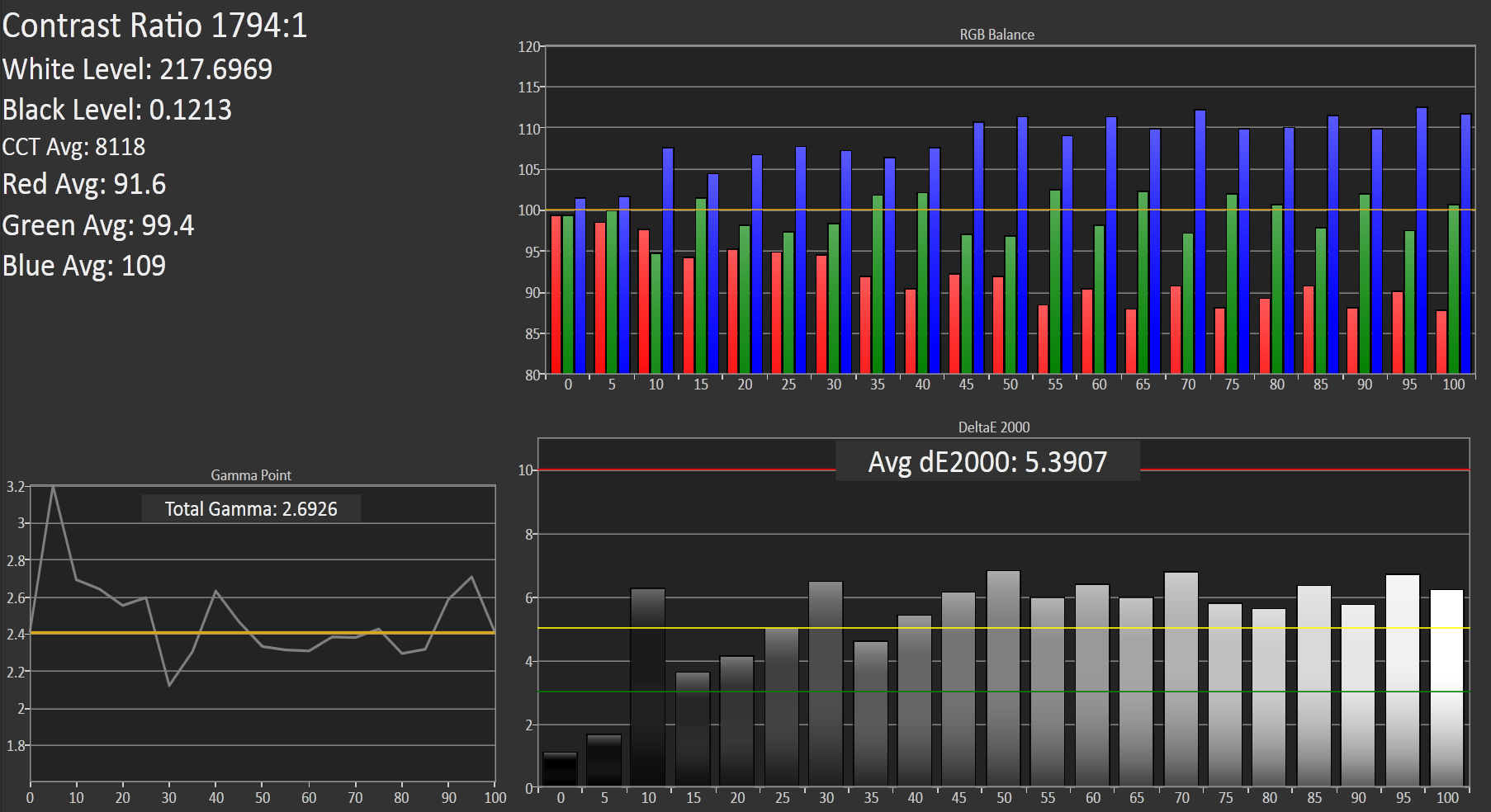The image size is (1491, 812).
Task: Click the DeltaE bar at 70 percent
Action: point(1181,679)
